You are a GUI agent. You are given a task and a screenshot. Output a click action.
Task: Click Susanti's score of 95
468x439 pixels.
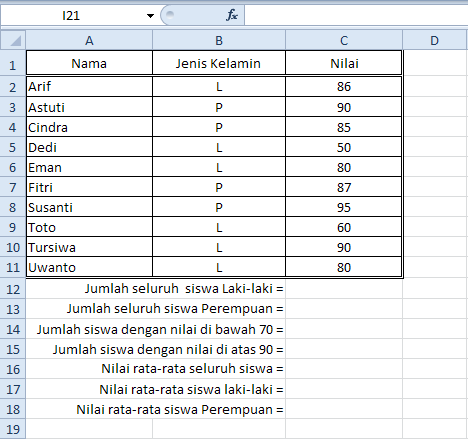tap(344, 207)
